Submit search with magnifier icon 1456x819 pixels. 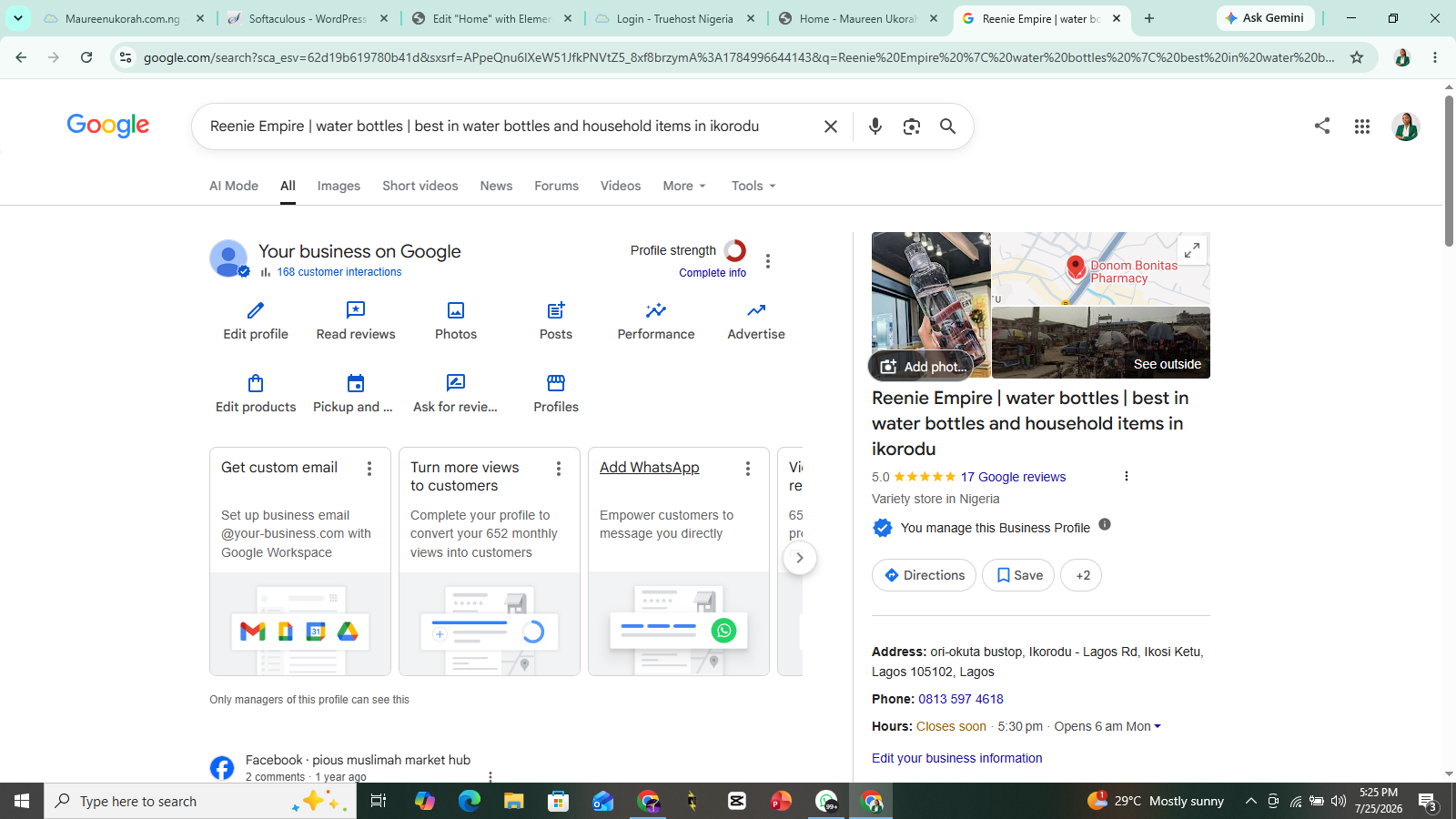948,126
